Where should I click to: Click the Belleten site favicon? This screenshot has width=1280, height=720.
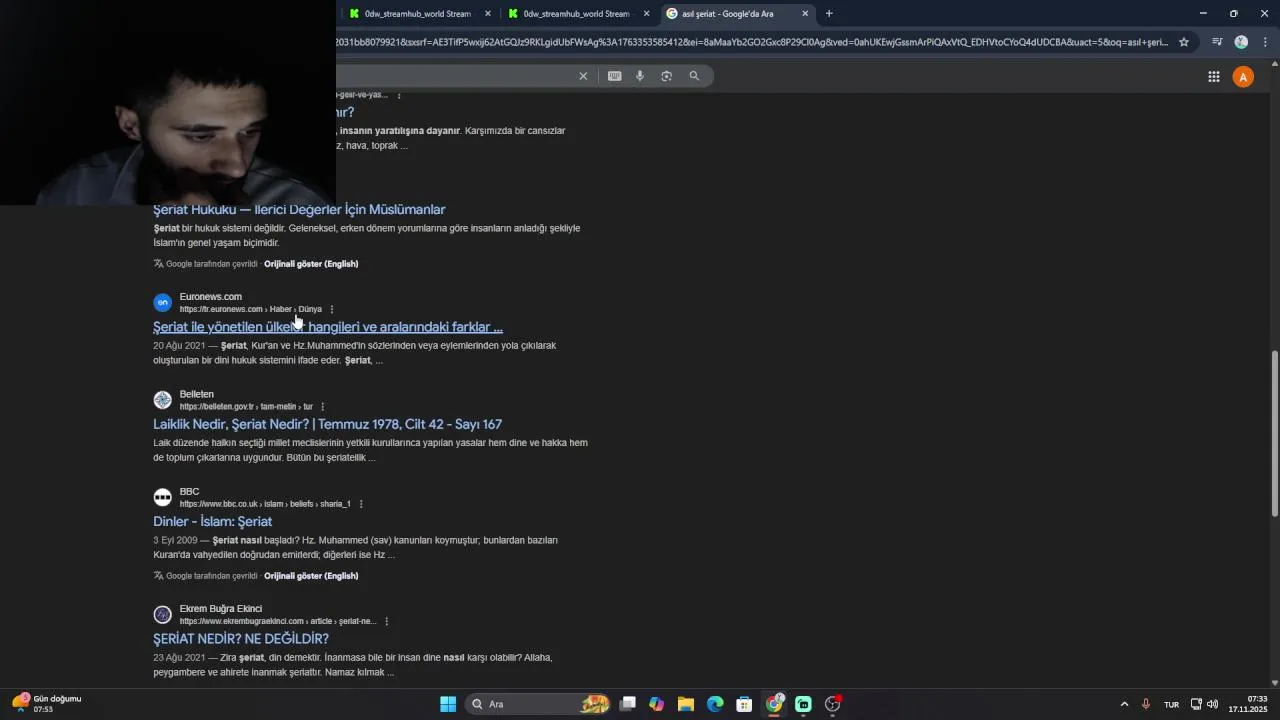[162, 400]
